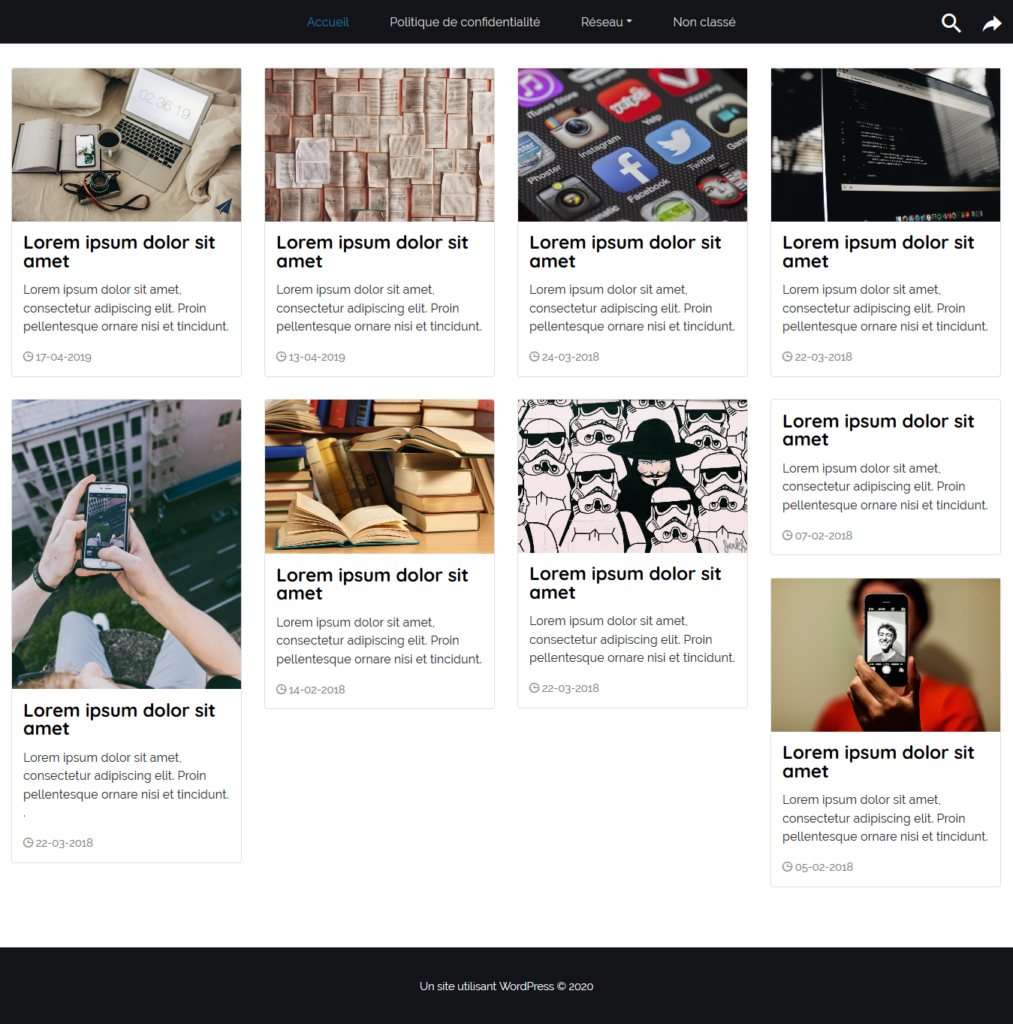Click the clock icon beside 05-02-2018
Screen dimensions: 1013x1024
pos(787,866)
